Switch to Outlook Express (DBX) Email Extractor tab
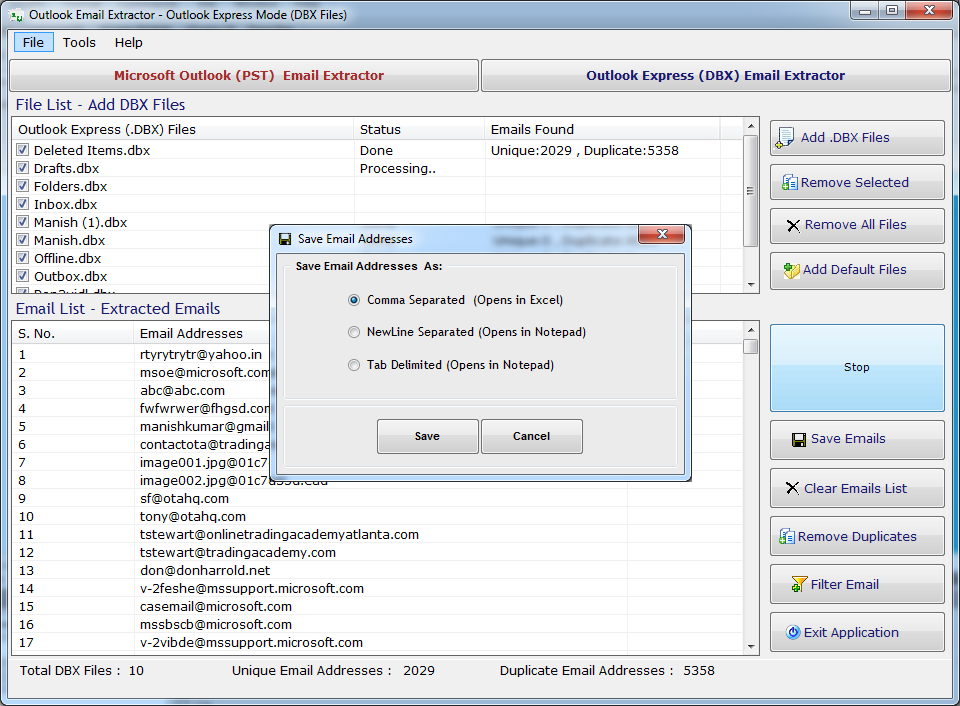Viewport: 960px width, 706px height. [x=715, y=75]
